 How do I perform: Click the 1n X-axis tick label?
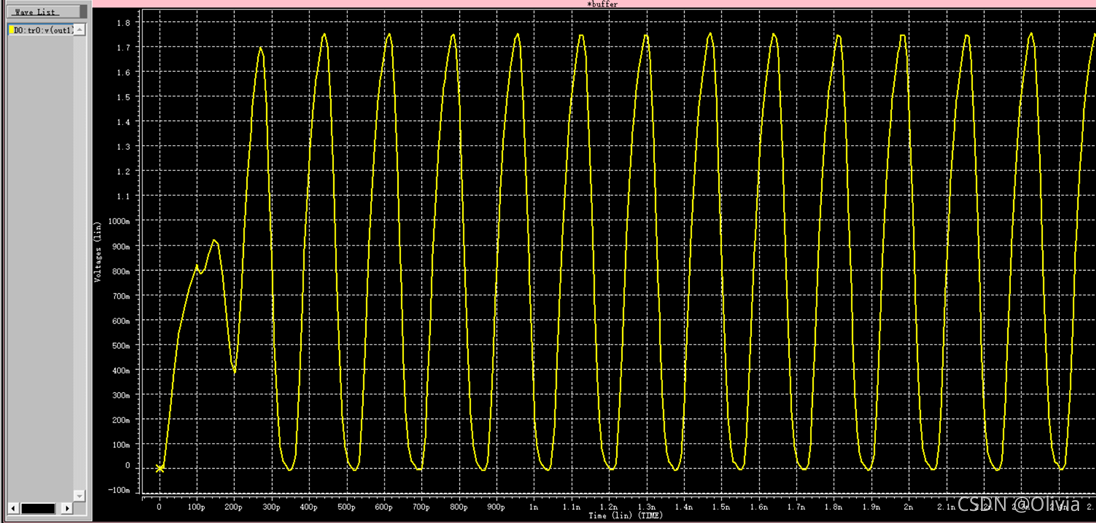[x=534, y=507]
